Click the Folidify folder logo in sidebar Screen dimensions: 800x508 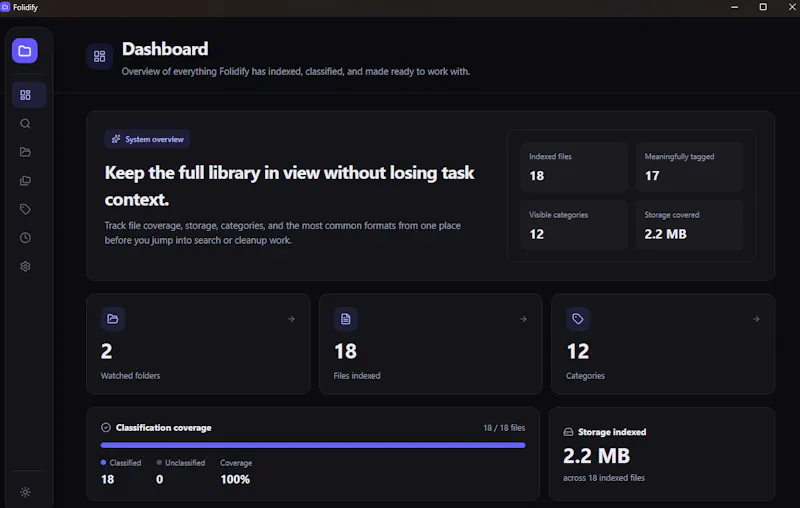(x=25, y=50)
